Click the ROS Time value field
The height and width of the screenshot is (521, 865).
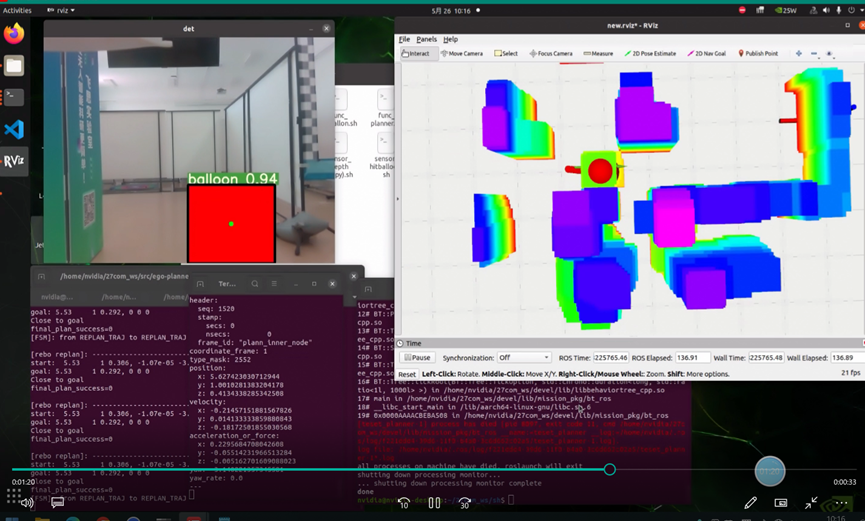(x=610, y=358)
